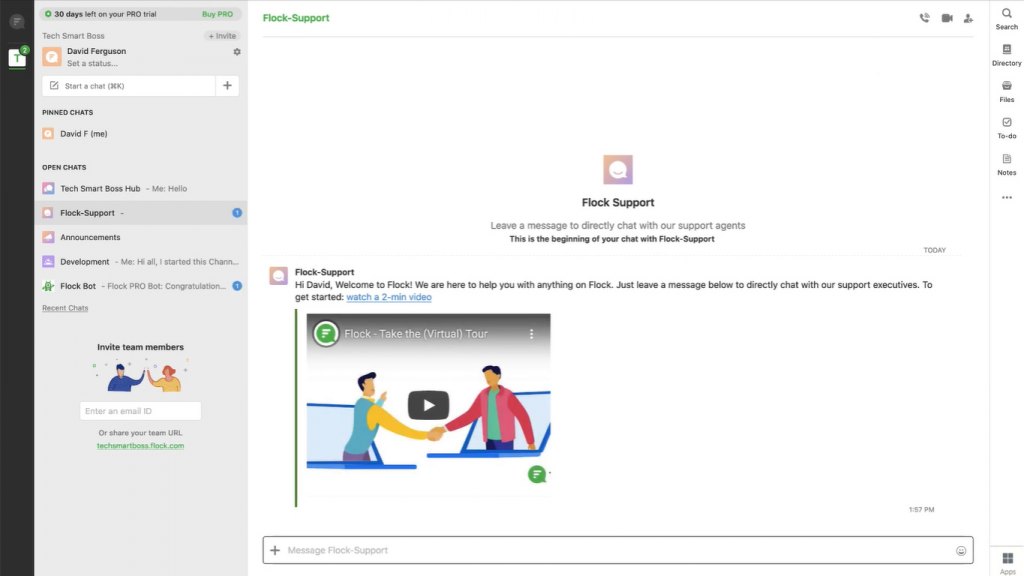
Task: Show more sidebar options (three dots)
Action: coord(1006,197)
